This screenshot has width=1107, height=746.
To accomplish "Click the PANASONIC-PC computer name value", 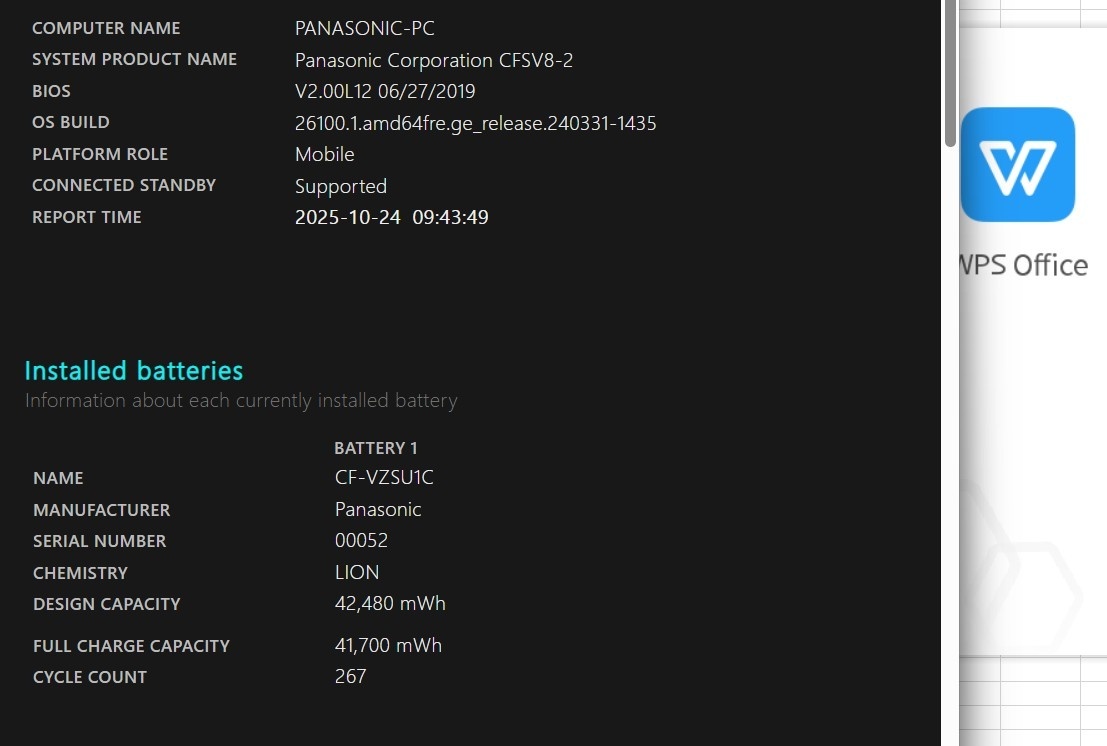I will [365, 28].
